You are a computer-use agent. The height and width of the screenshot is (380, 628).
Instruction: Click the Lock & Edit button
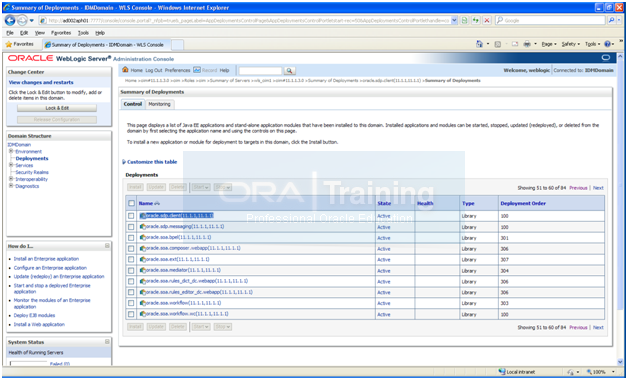(x=57, y=108)
